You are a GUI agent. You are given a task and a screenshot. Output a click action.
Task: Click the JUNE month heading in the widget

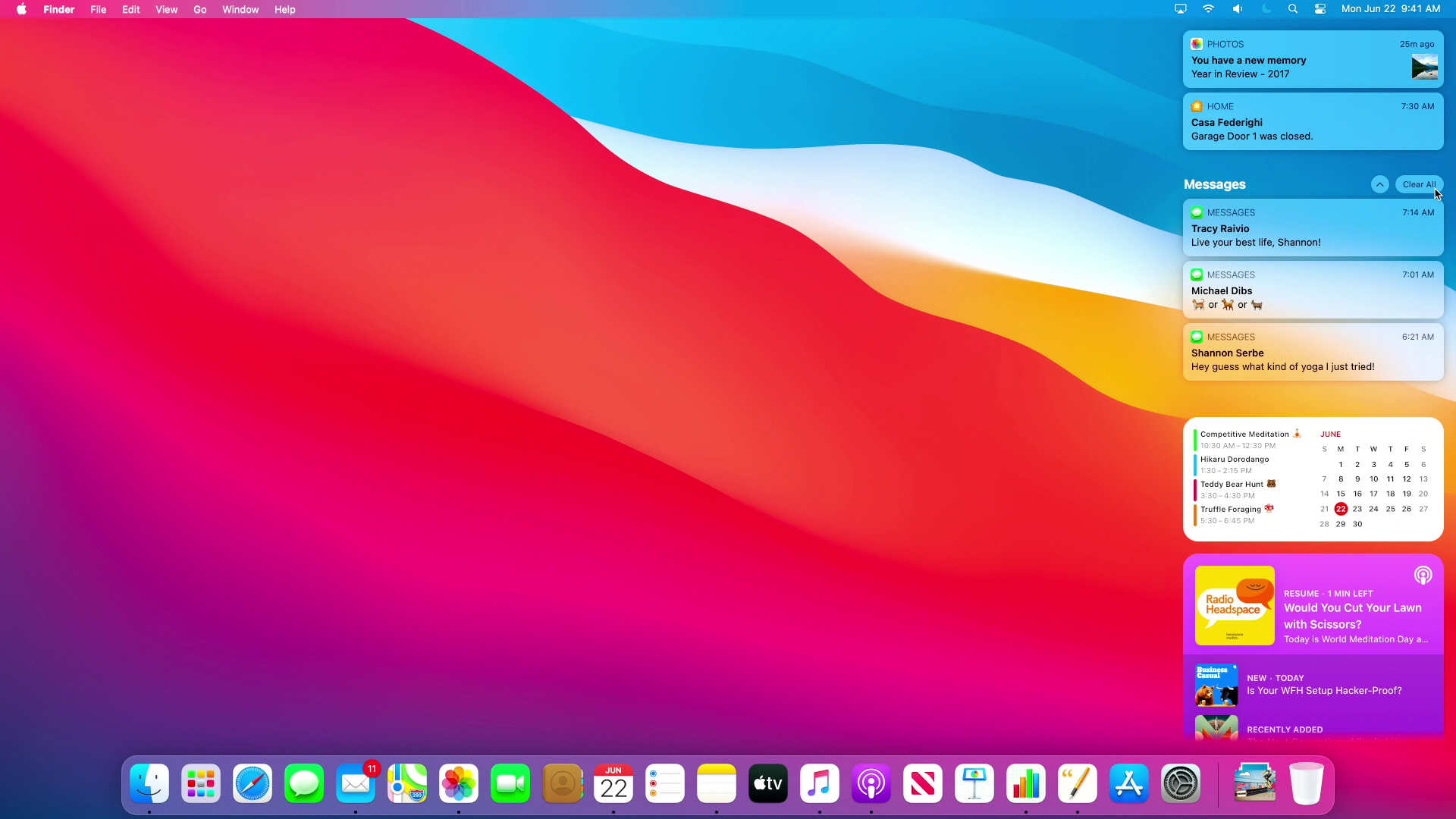pyautogui.click(x=1330, y=435)
